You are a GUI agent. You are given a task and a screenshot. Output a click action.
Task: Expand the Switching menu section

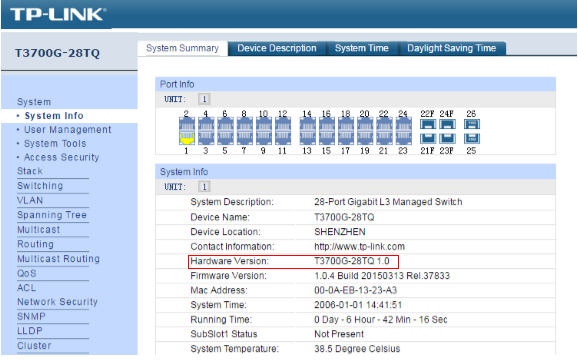pos(40,185)
